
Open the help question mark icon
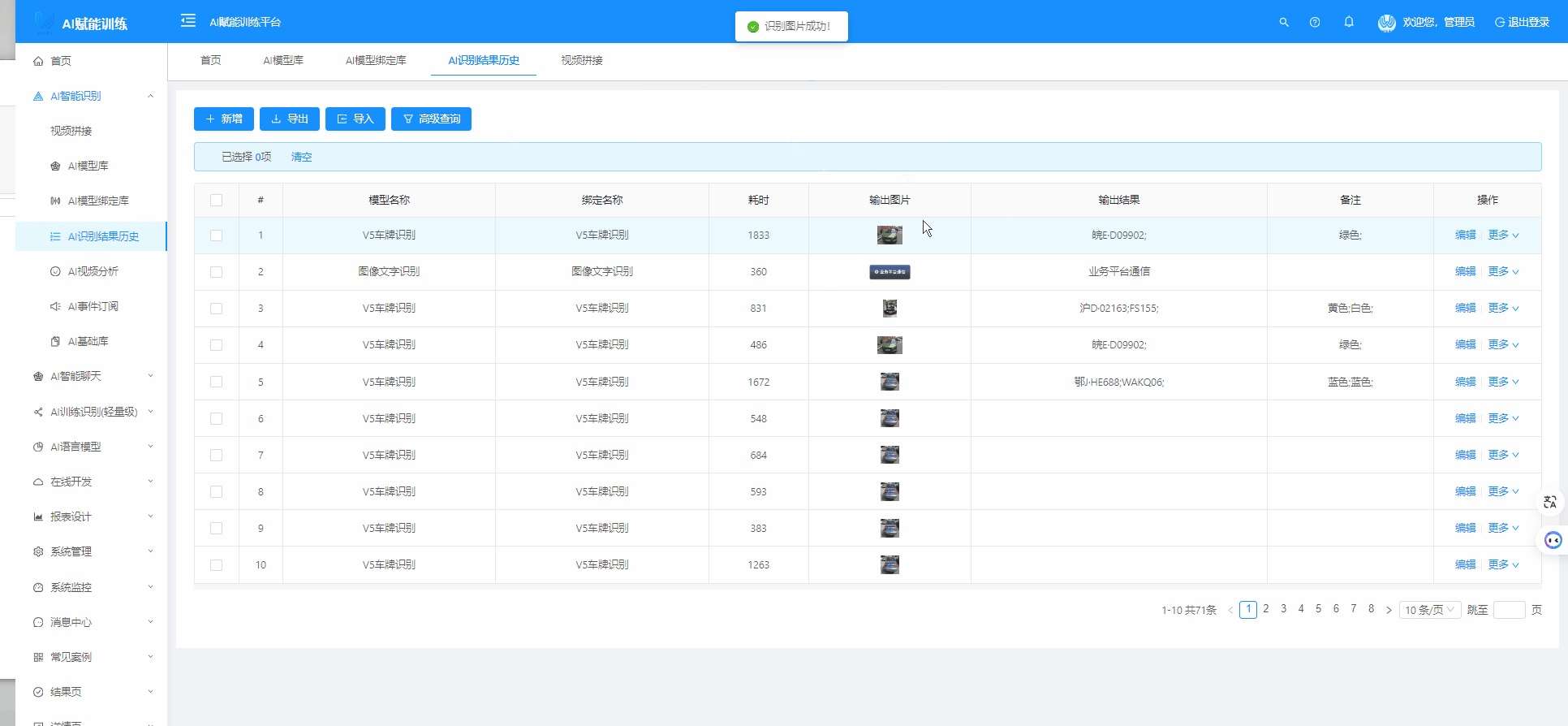tap(1315, 23)
